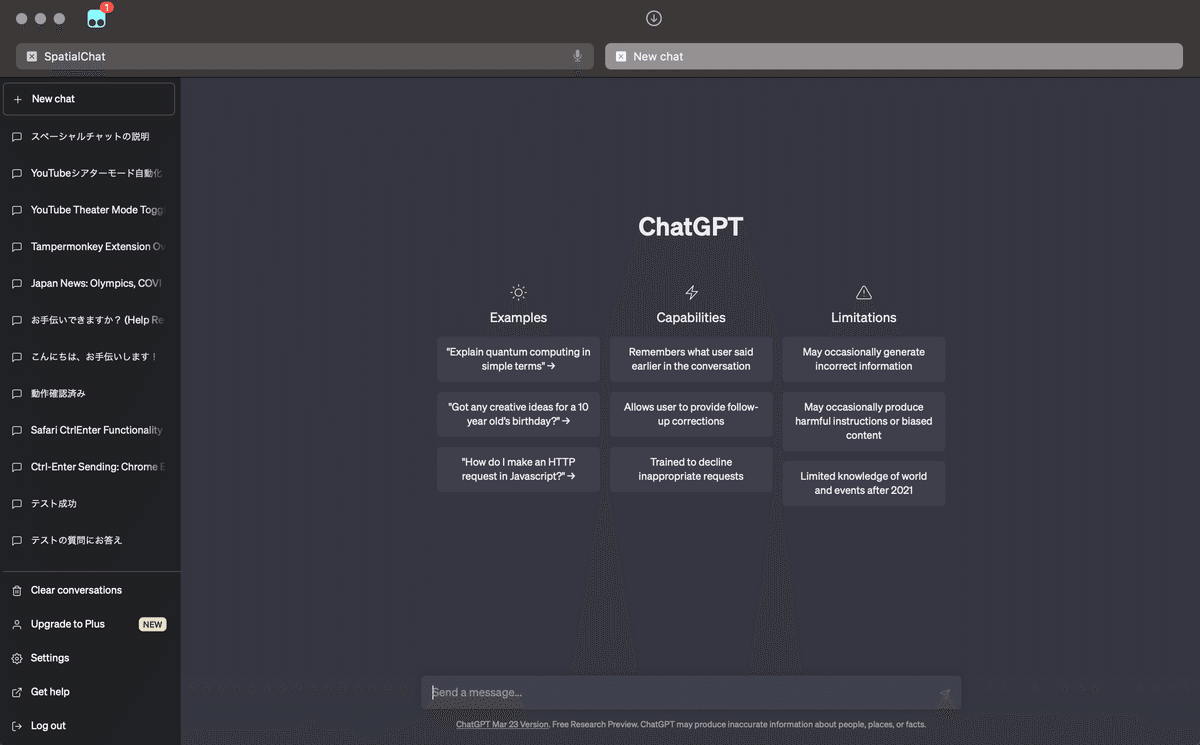Open Ctrl-Enter Sending: Chrome conversation

[x=90, y=467]
